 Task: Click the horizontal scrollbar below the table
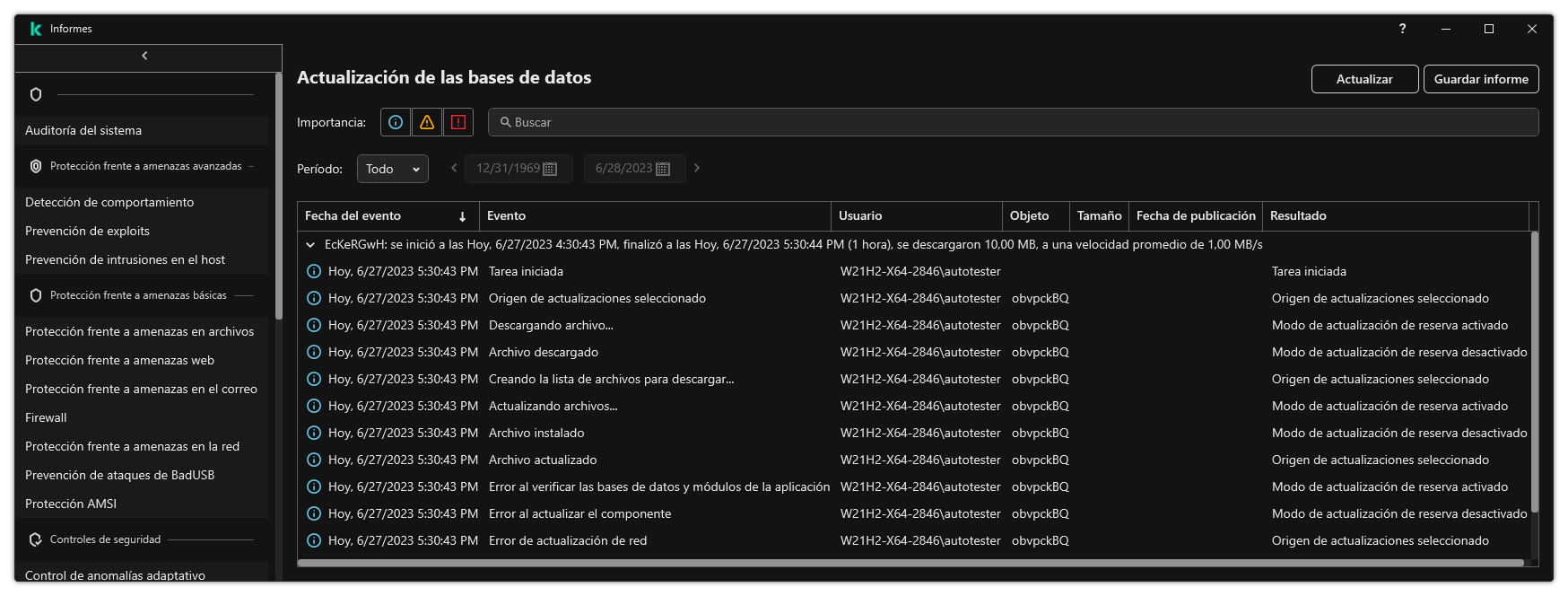[x=910, y=563]
